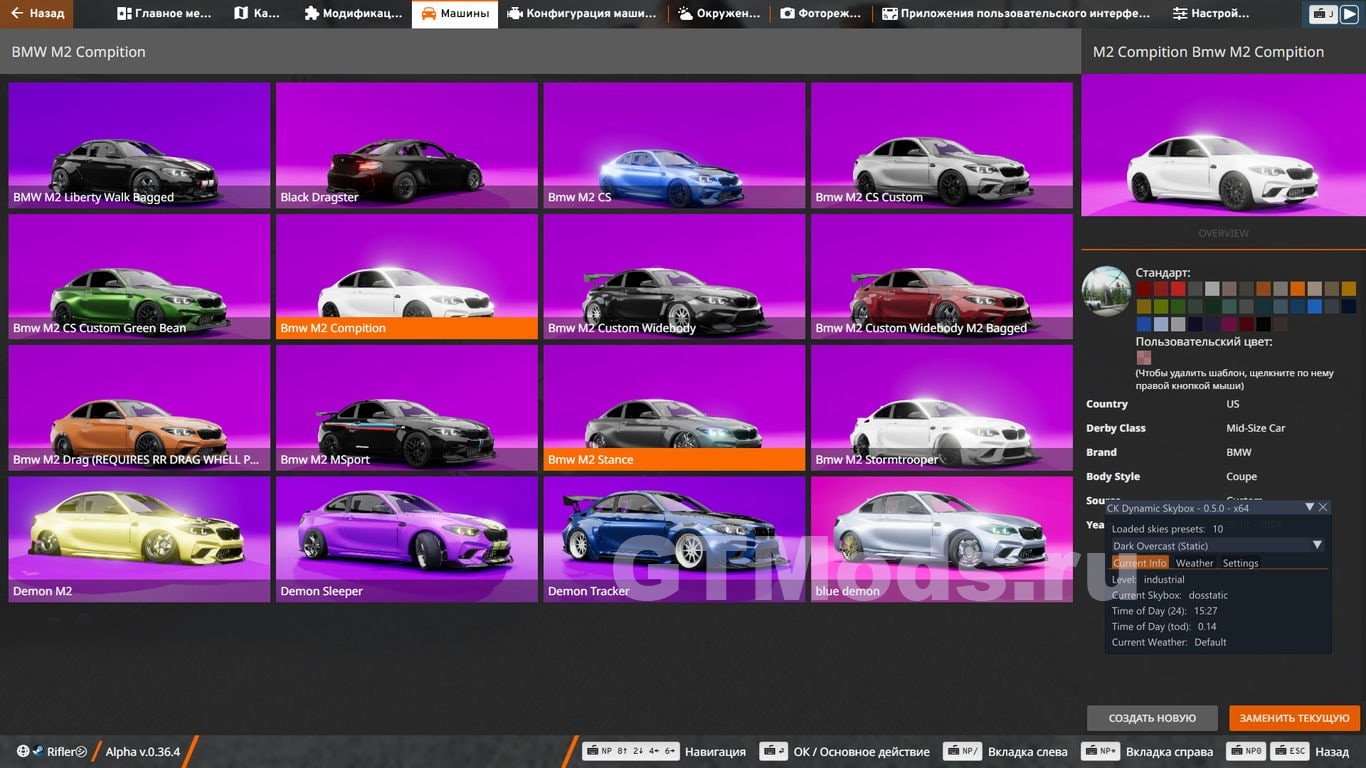Pick the black swatch in third row

click(x=1264, y=324)
